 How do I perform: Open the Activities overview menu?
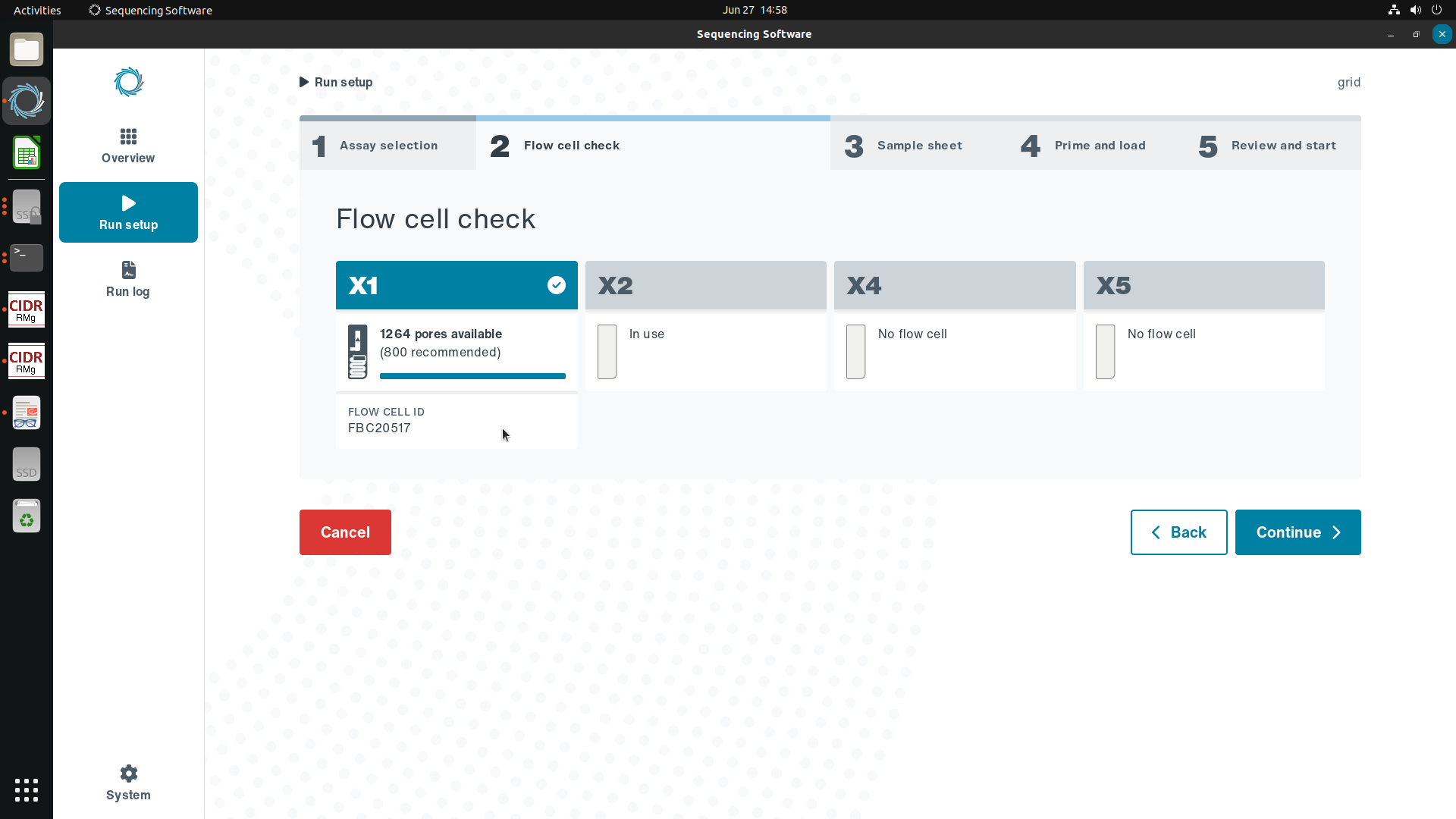37,10
